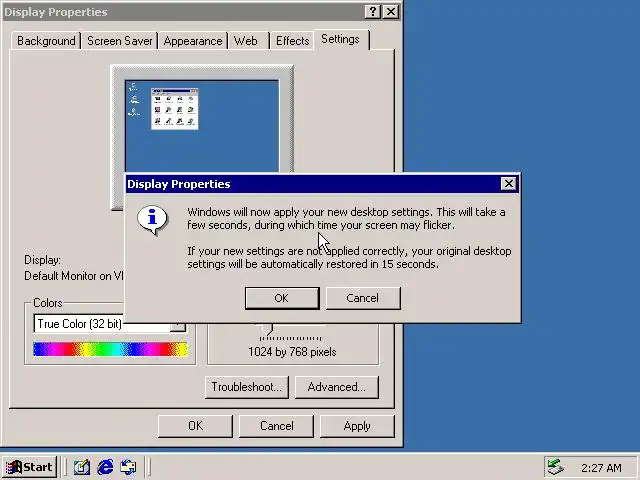Click the screen area resolution slider
The image size is (640, 480).
tap(267, 329)
